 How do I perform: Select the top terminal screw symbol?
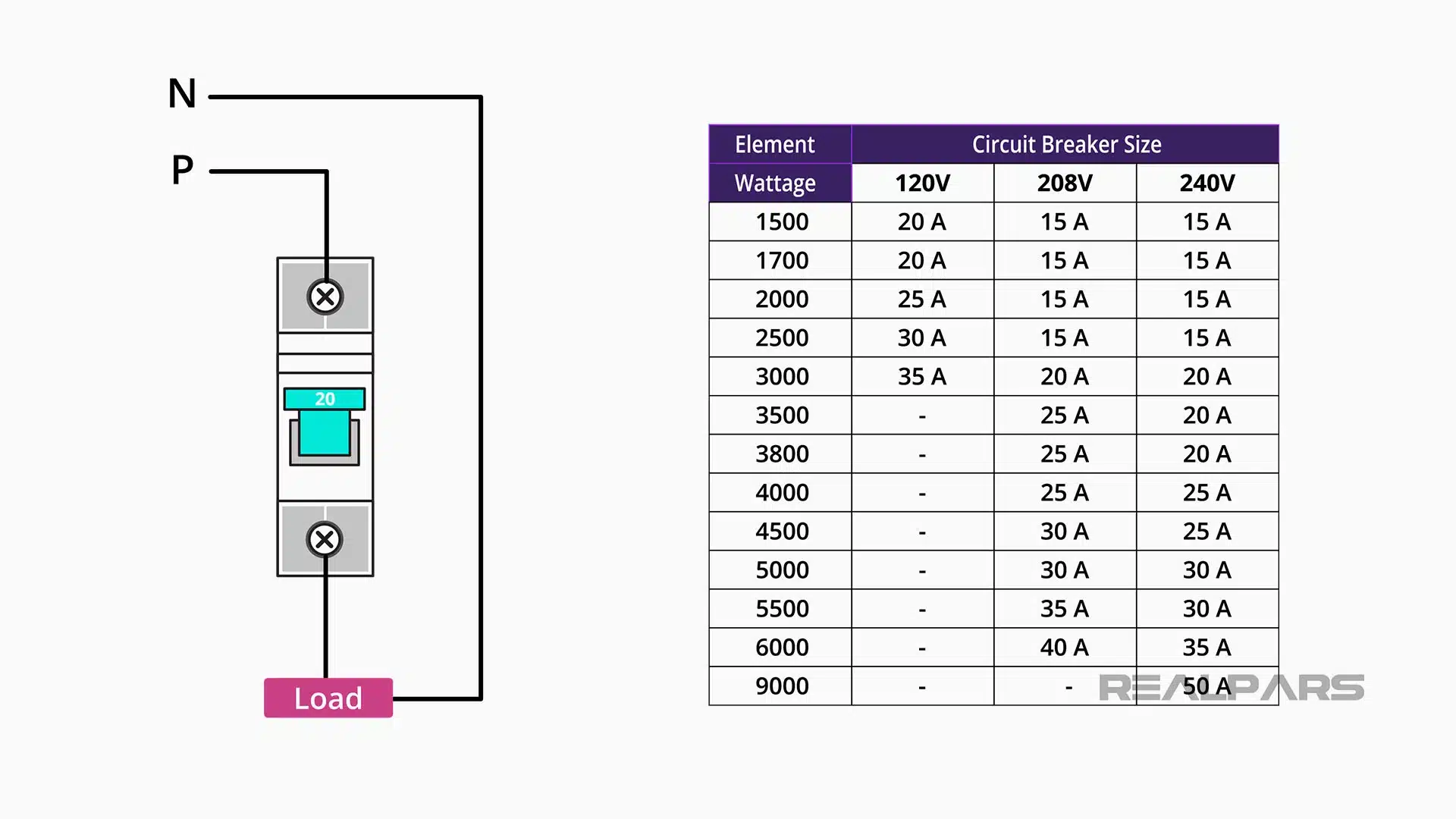click(x=325, y=297)
